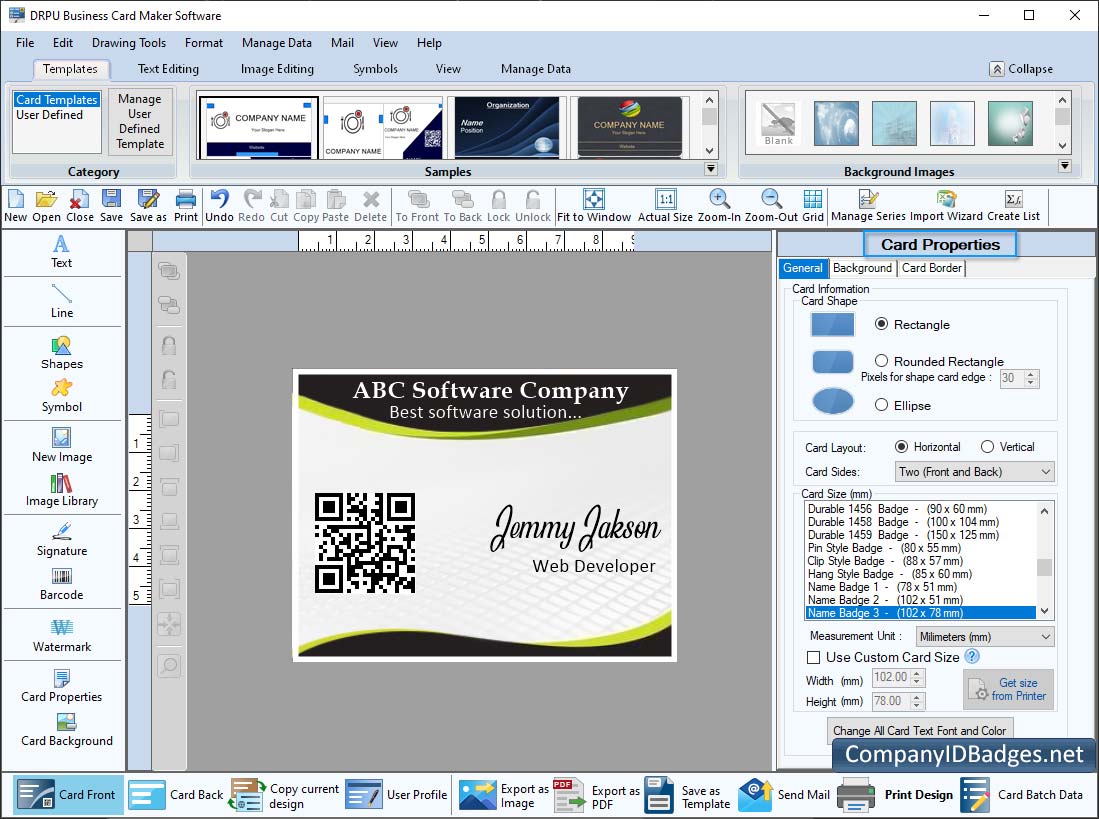Viewport: 1099px width, 819px height.
Task: Export as Image
Action: (x=503, y=795)
